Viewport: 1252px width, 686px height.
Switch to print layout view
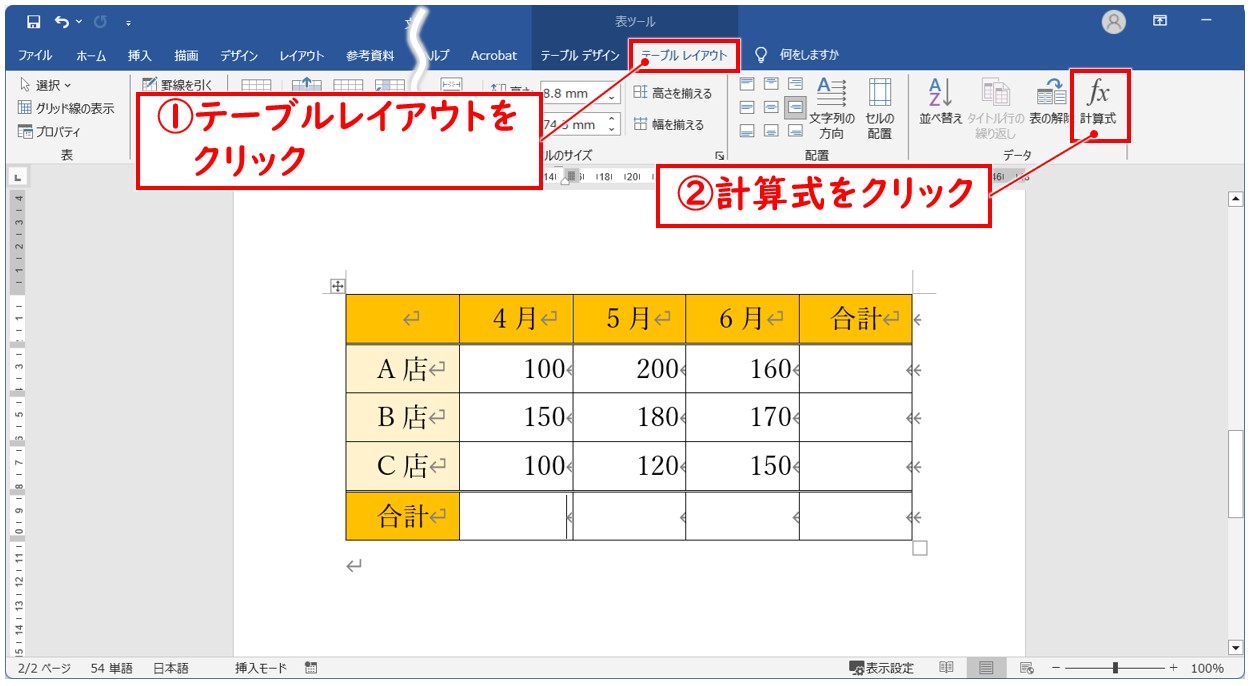[986, 668]
